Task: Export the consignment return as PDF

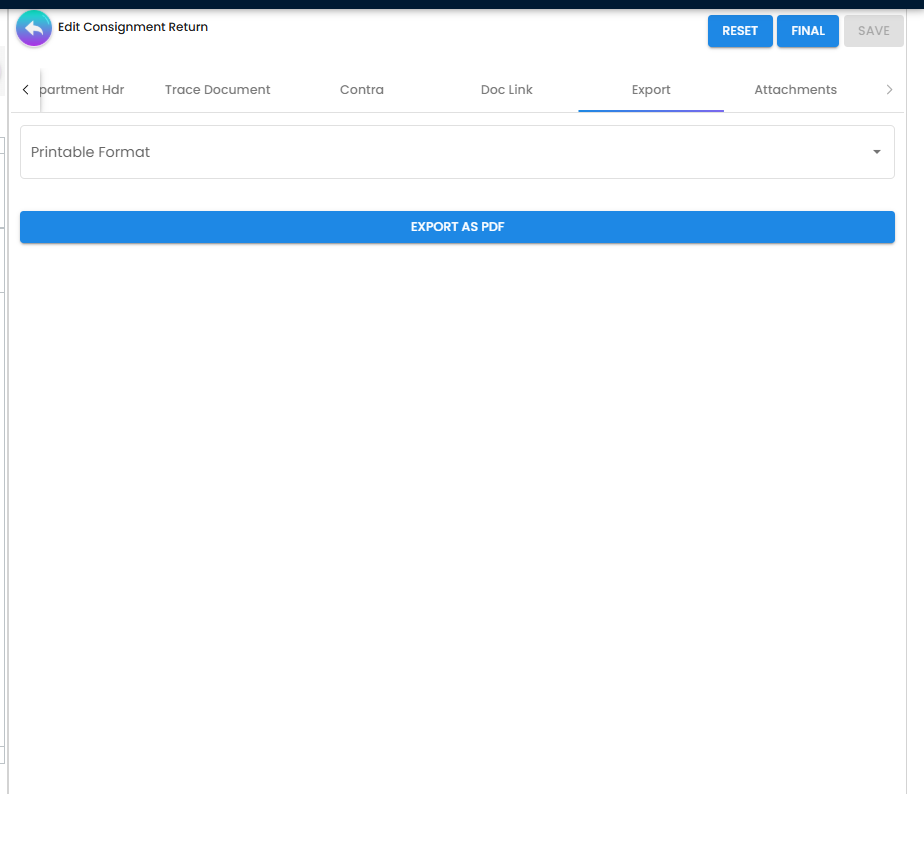Action: (457, 227)
